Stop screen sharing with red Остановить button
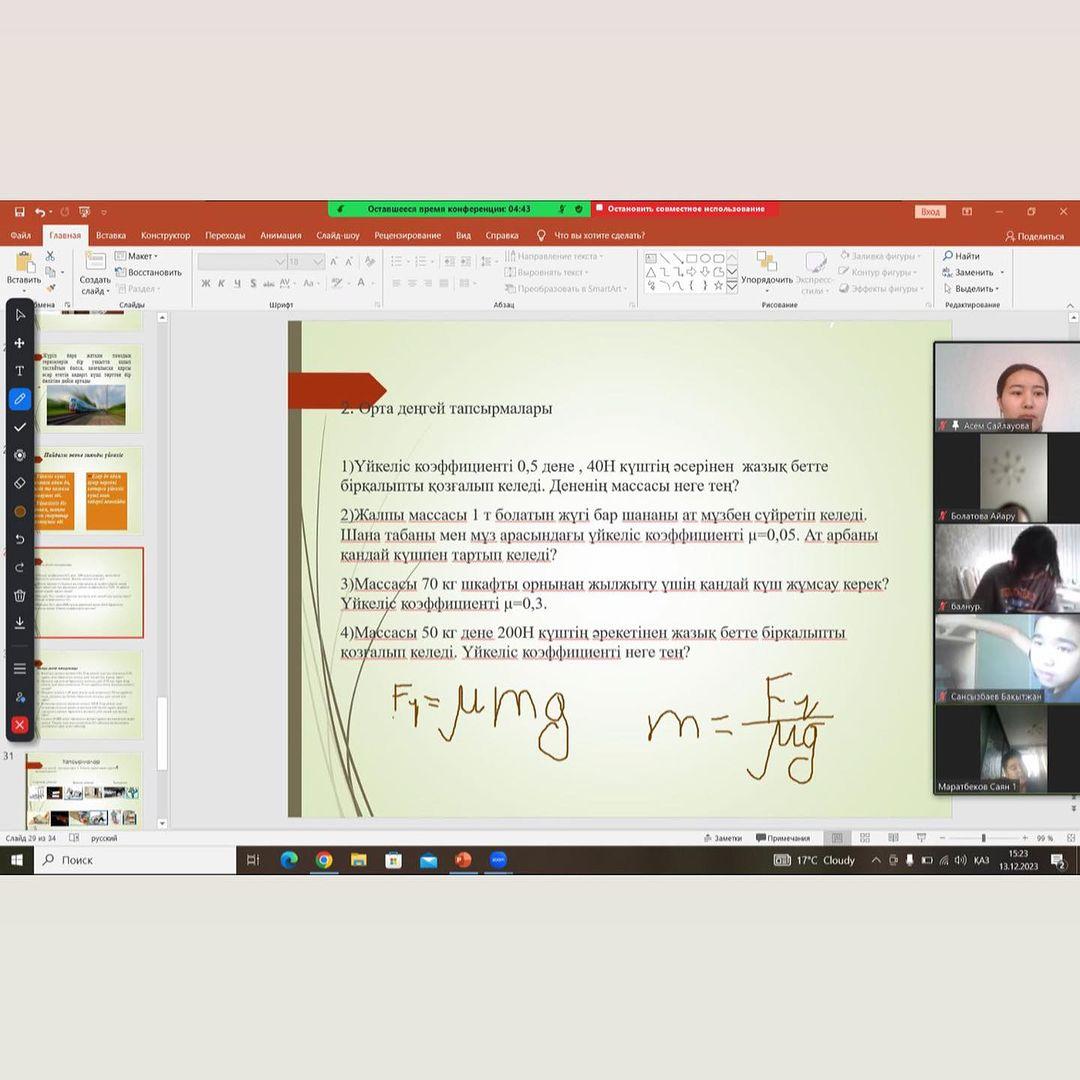1080x1080 pixels. point(685,209)
